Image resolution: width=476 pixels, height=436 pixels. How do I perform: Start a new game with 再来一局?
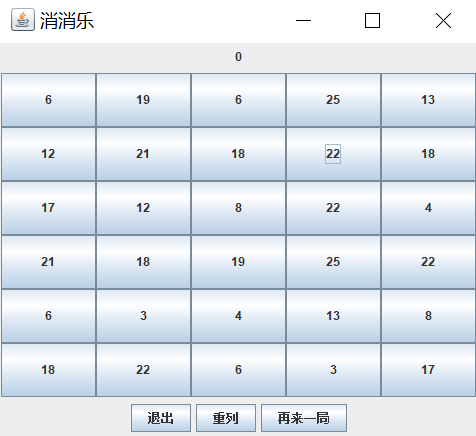pyautogui.click(x=304, y=418)
